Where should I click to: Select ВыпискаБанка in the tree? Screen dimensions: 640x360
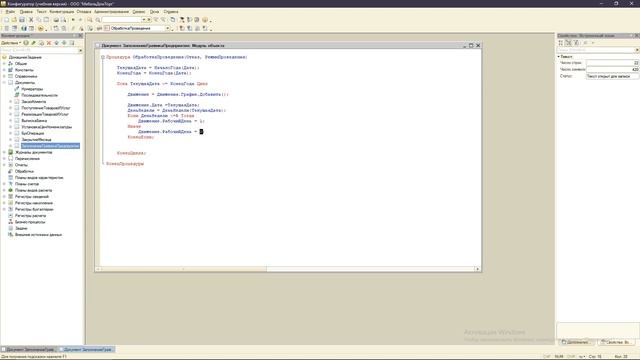pos(34,120)
